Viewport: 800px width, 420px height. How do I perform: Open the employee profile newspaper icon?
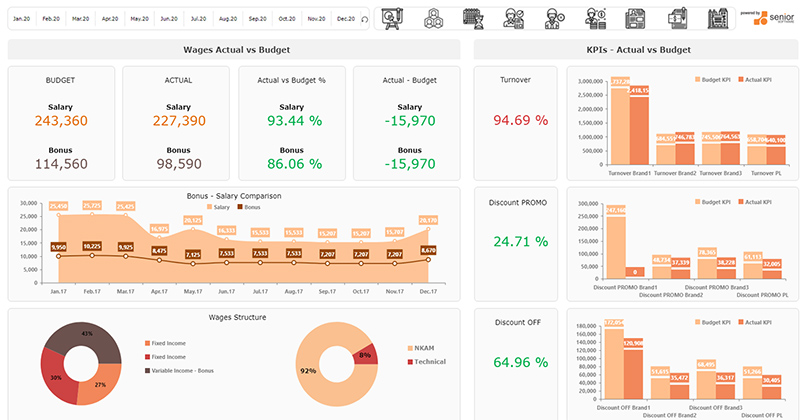(635, 19)
